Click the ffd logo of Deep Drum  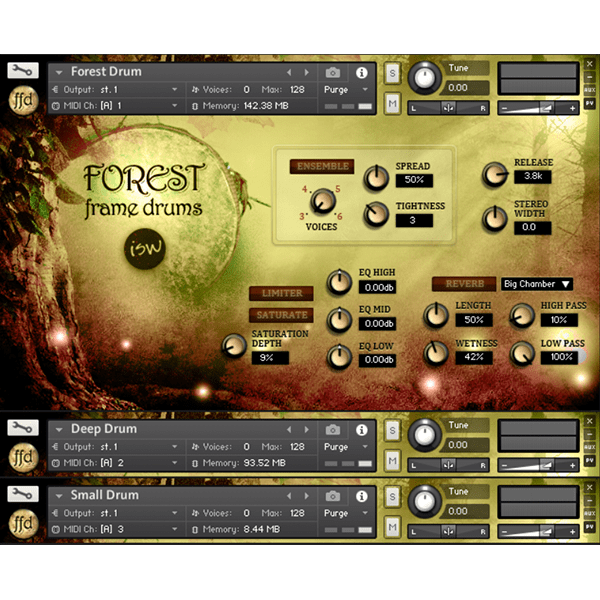23,458
